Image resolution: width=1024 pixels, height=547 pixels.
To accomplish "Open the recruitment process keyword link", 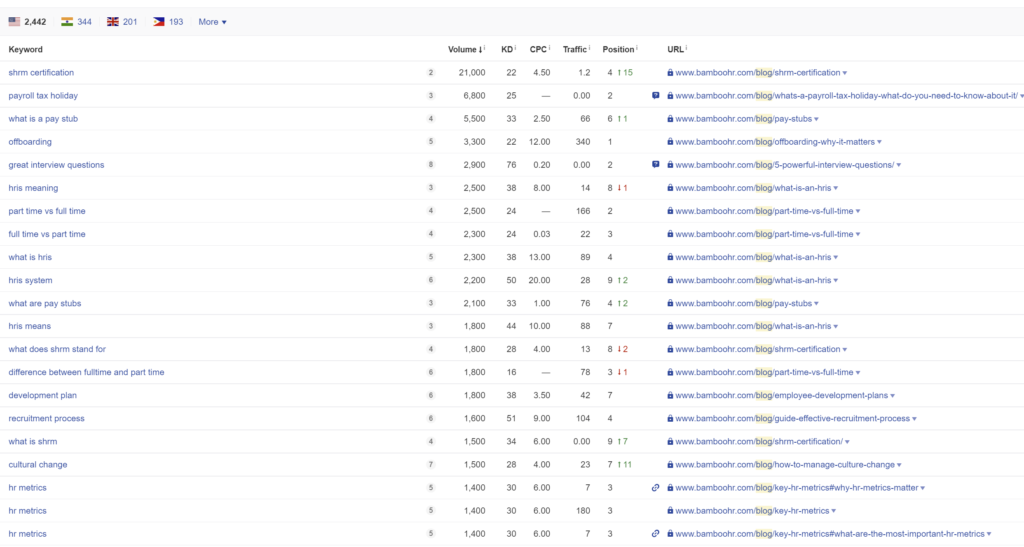I will 46,418.
